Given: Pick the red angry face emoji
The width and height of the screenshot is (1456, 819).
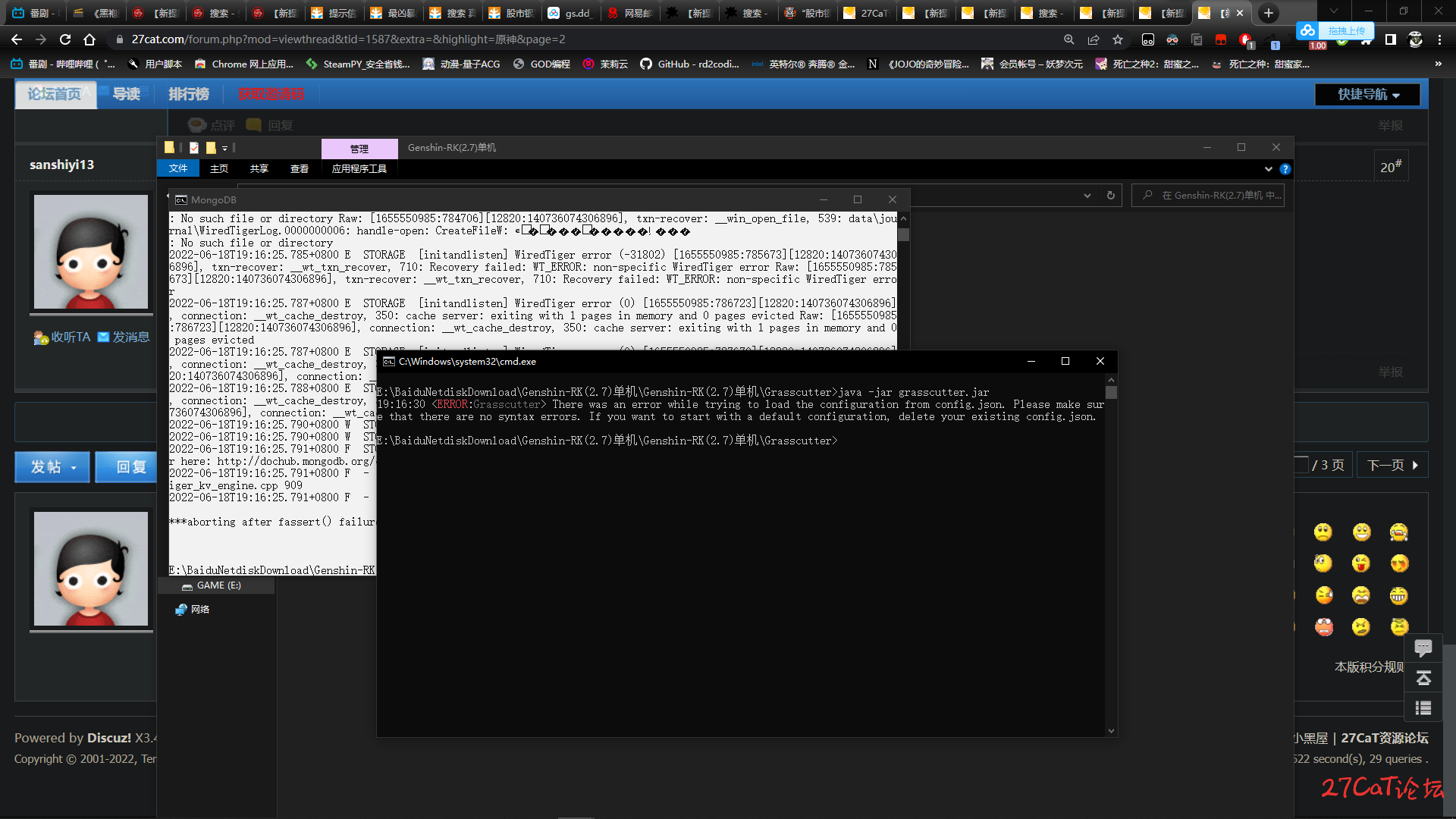Looking at the screenshot, I should click(1324, 626).
